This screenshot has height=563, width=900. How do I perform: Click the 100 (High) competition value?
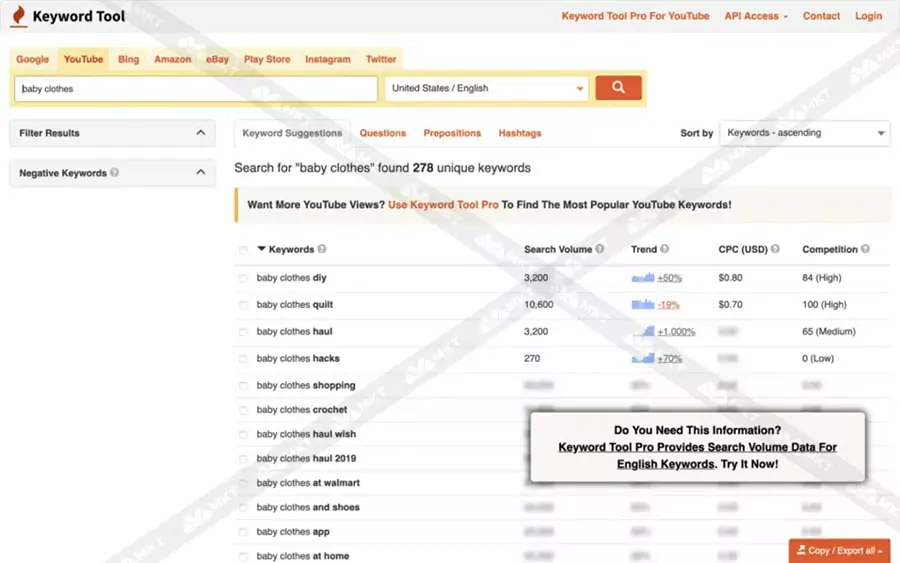(824, 305)
